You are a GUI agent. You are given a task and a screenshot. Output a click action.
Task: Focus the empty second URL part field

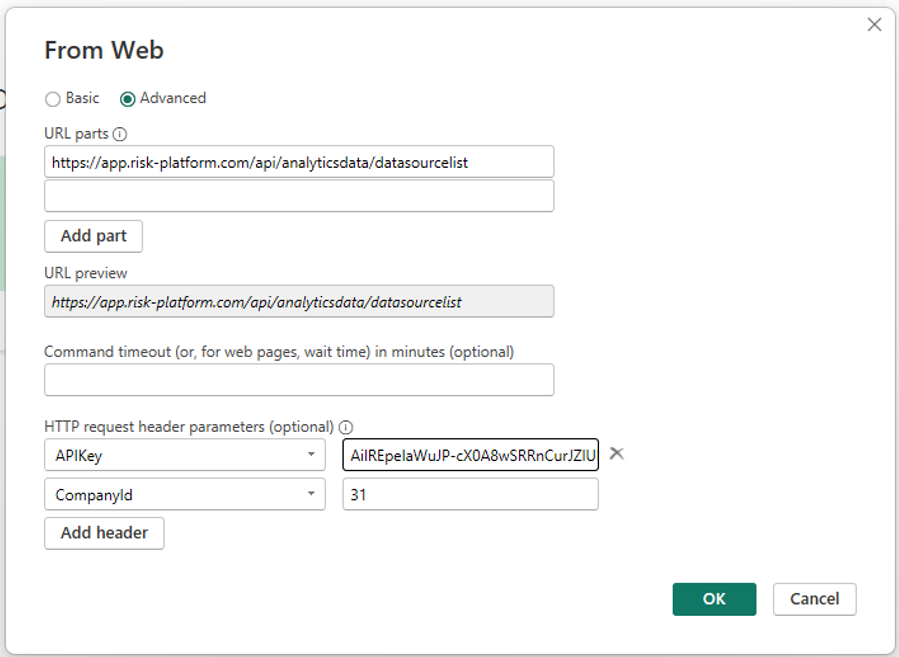click(x=299, y=196)
